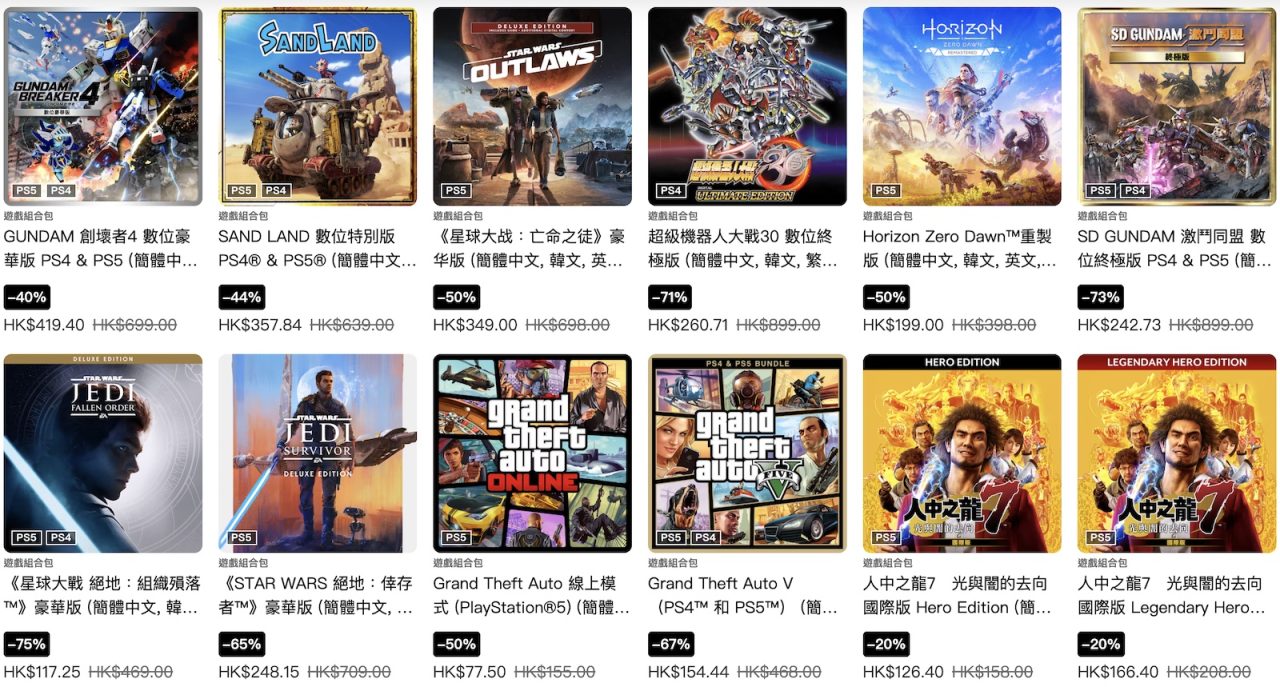
Task: Click the Grand Theft Auto V title link
Action: pyautogui.click(x=746, y=595)
